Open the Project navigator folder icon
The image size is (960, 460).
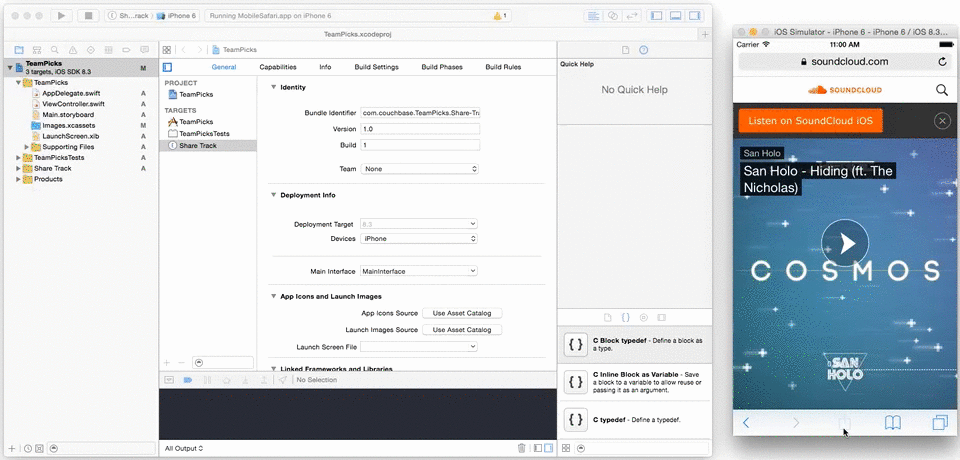click(19, 50)
